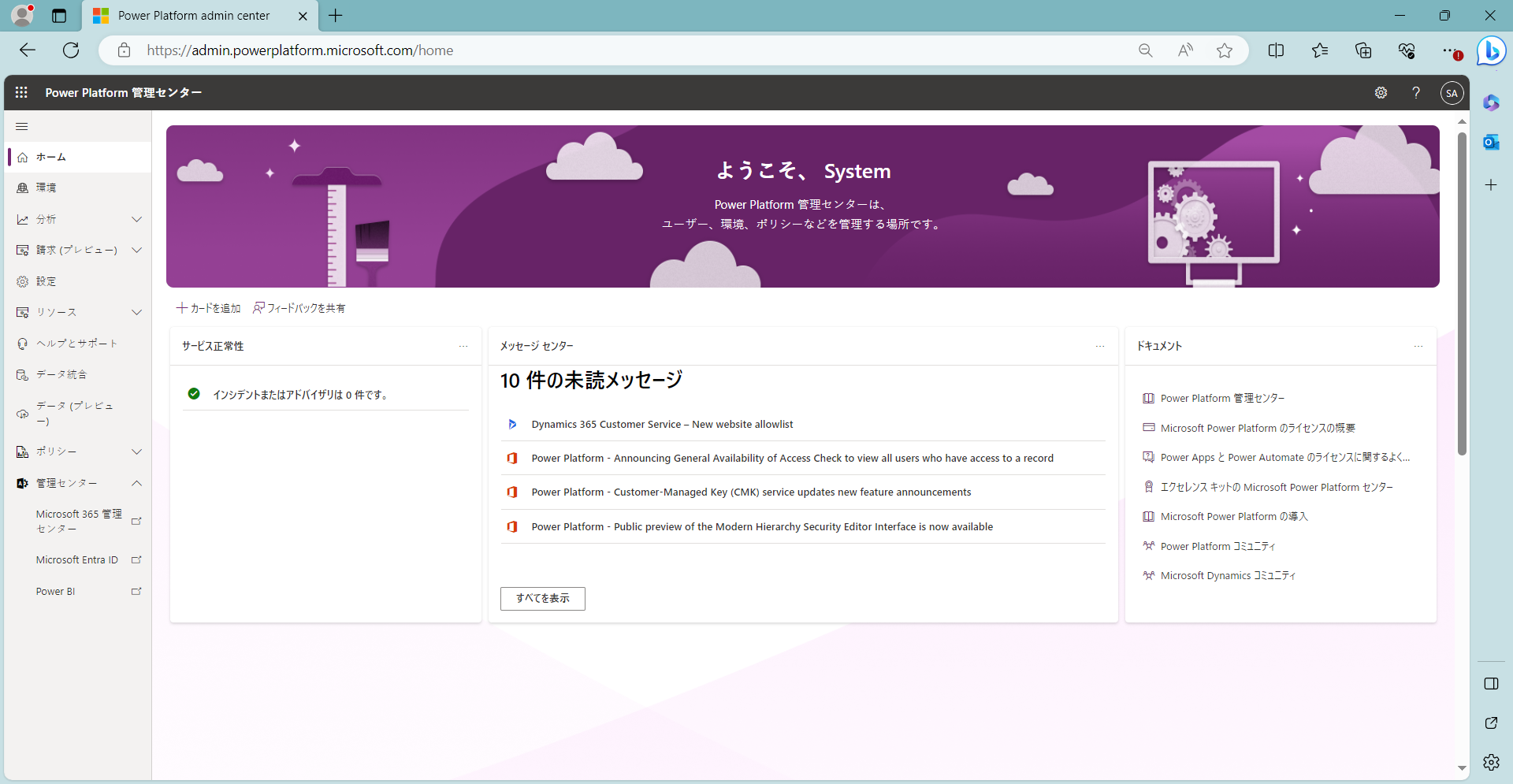Open データ統合 in the sidebar
Viewport: 1513px width, 784px height.
(x=79, y=374)
